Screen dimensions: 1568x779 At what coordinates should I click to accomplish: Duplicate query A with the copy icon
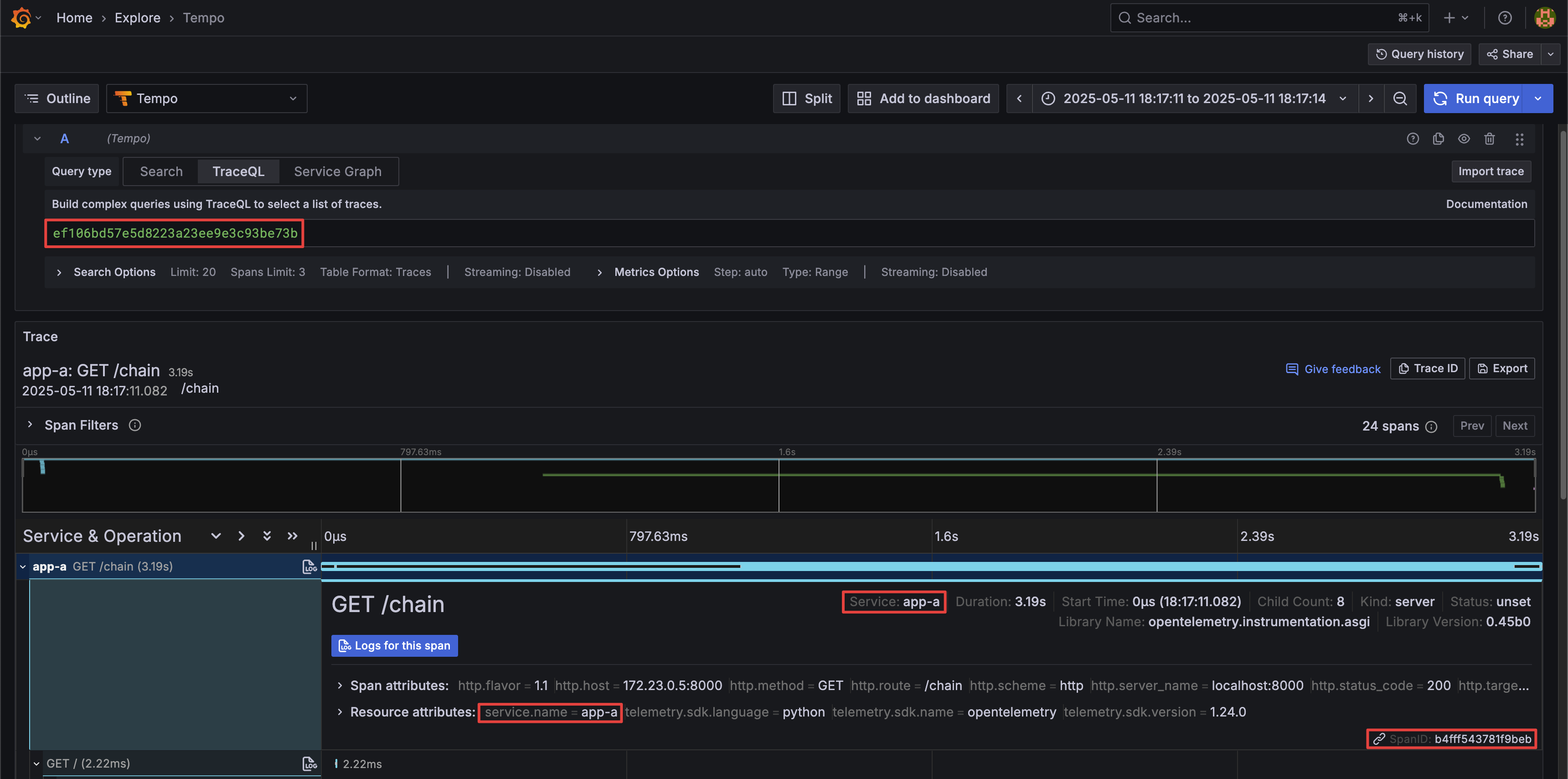pos(1439,139)
